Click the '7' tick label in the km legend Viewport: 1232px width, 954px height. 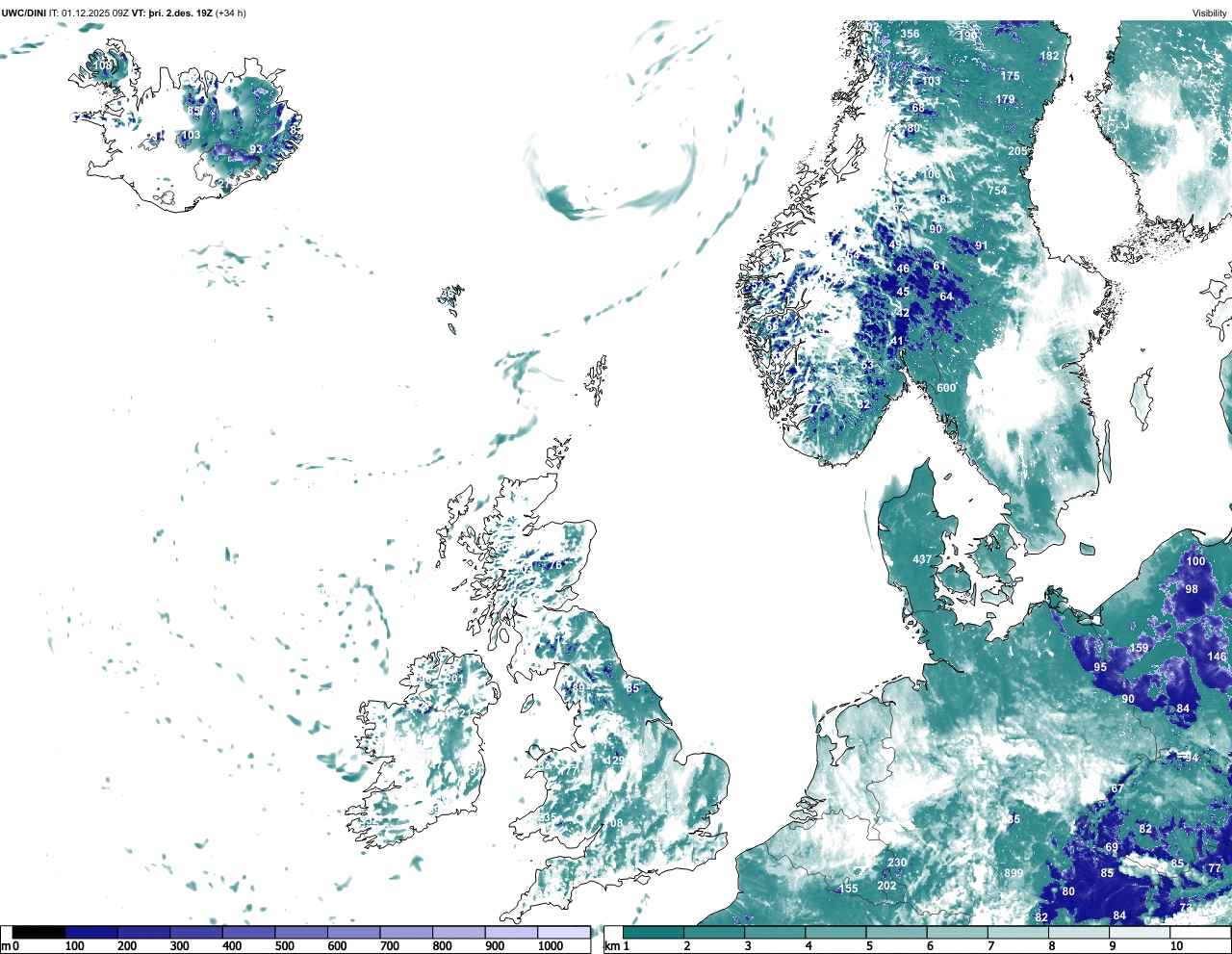990,946
